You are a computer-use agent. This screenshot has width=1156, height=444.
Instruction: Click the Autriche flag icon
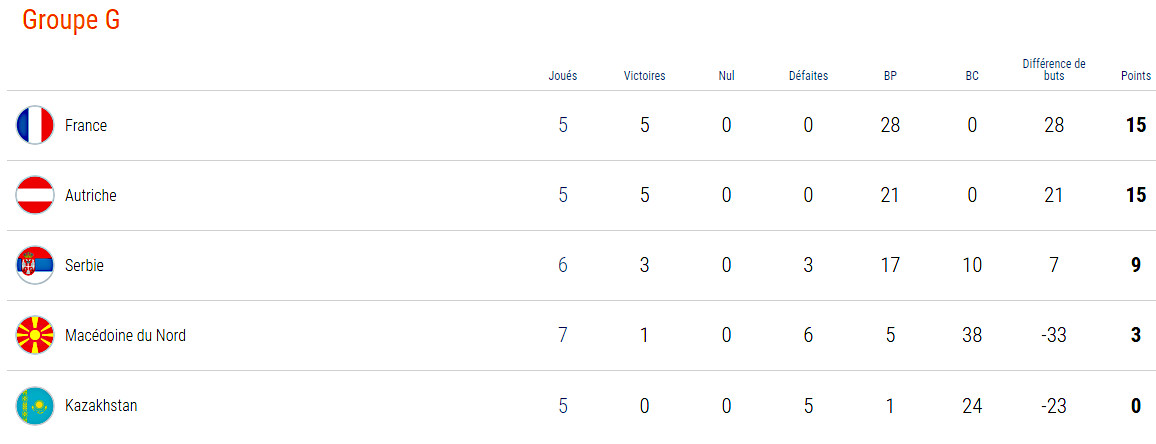pos(35,195)
